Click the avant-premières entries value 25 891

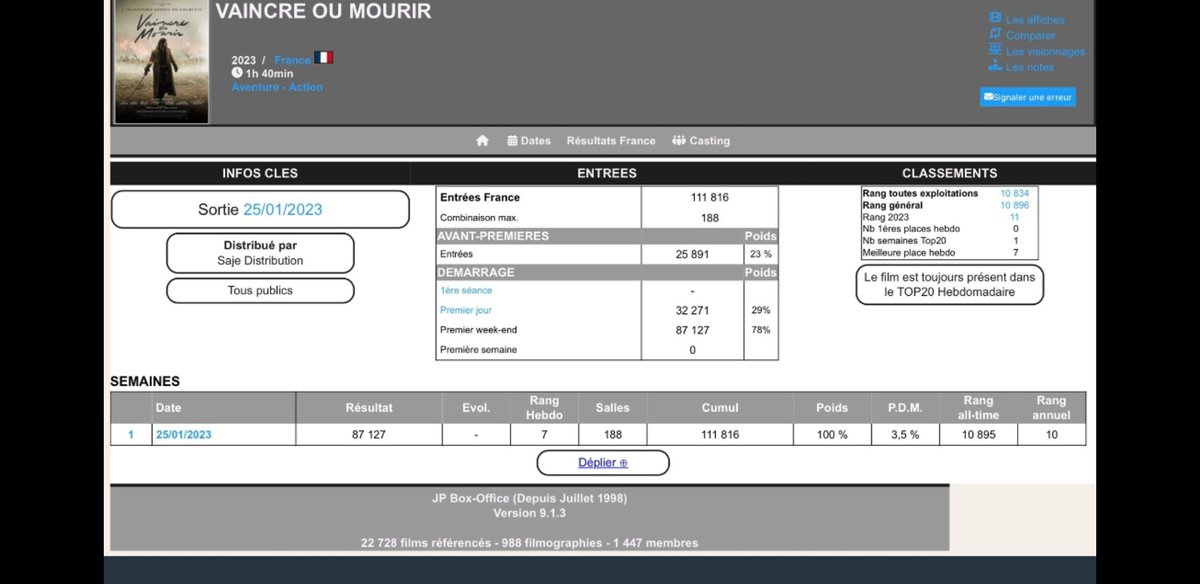click(x=692, y=255)
